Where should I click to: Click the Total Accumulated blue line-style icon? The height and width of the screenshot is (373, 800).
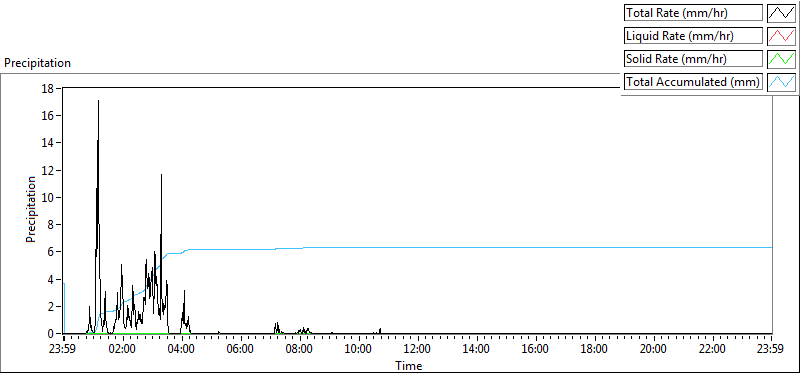pyautogui.click(x=781, y=81)
